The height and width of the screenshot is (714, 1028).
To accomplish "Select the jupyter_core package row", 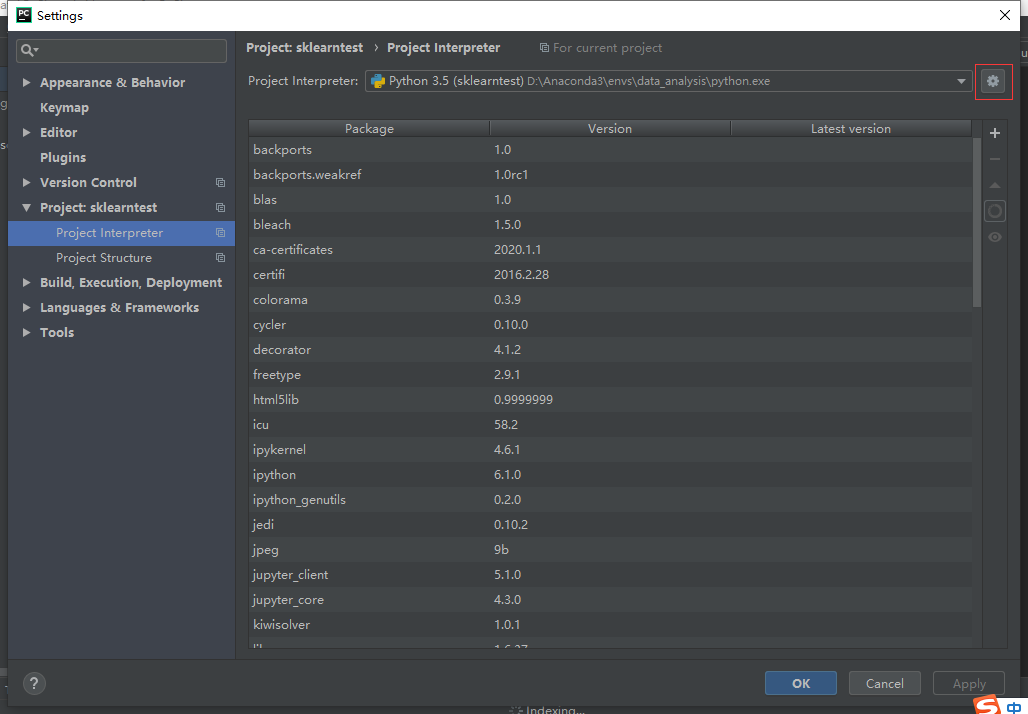I will 610,599.
